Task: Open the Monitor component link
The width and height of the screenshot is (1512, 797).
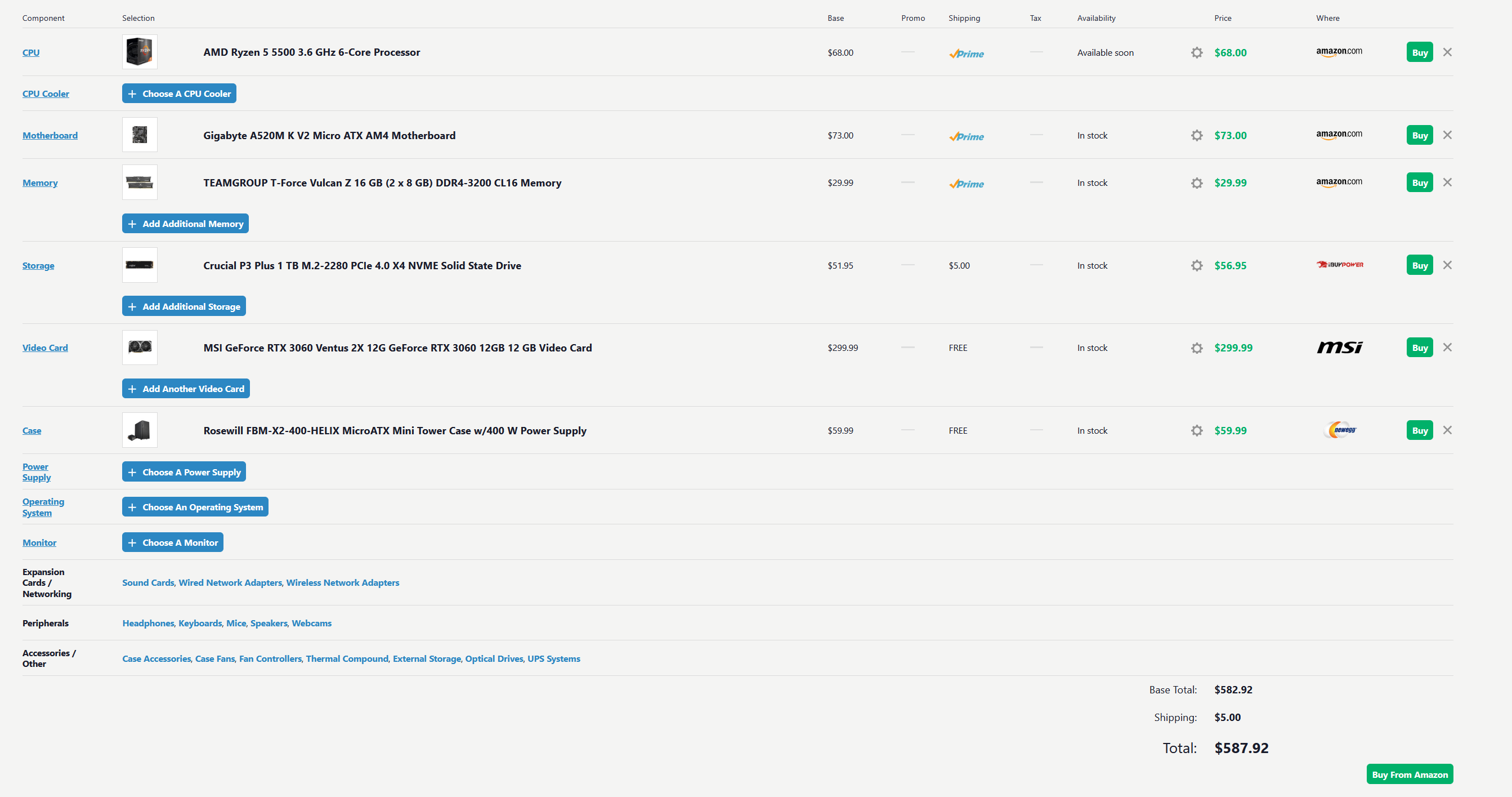Action: [x=39, y=542]
